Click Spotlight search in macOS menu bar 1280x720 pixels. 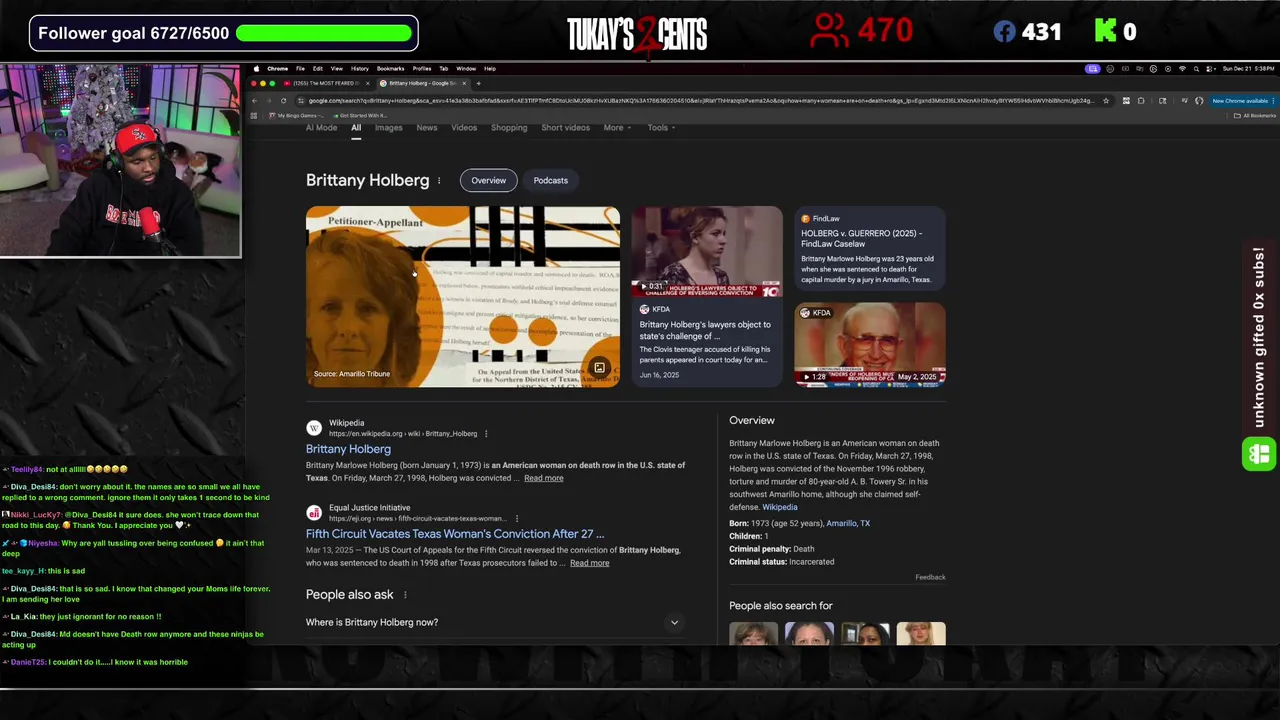coord(1196,69)
